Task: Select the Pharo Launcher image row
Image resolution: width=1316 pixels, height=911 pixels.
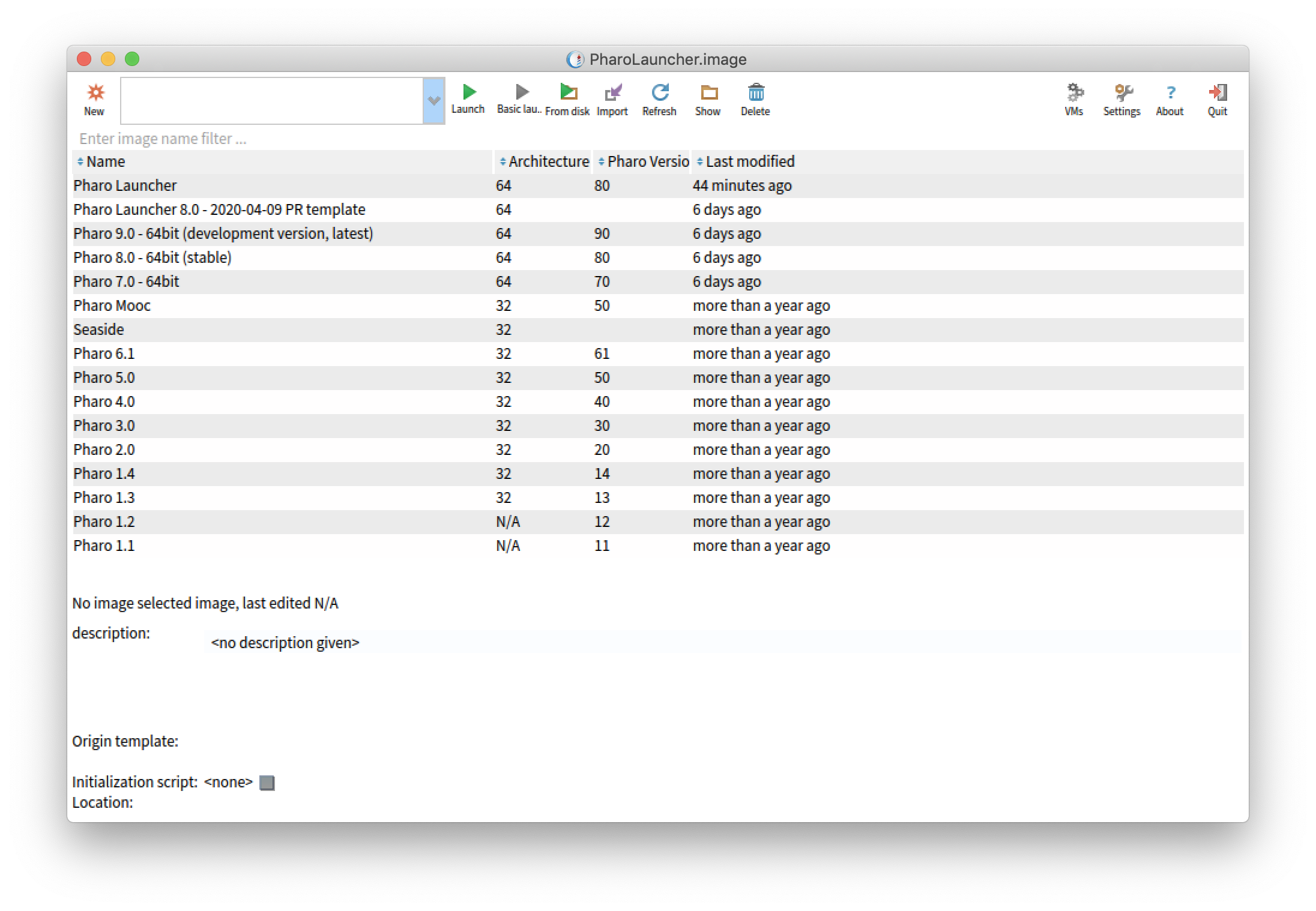Action: pyautogui.click(x=658, y=185)
